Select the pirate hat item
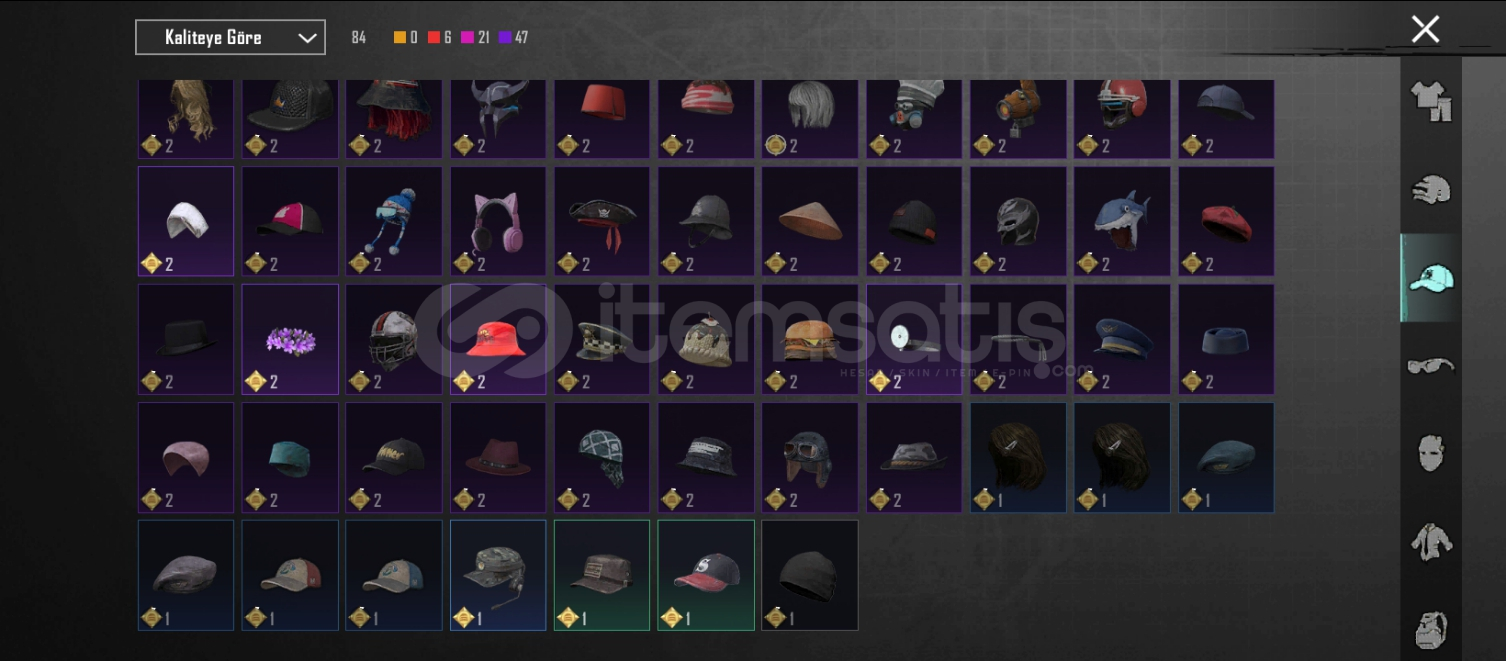Screen dimensions: 1506x661 pyautogui.click(x=602, y=221)
